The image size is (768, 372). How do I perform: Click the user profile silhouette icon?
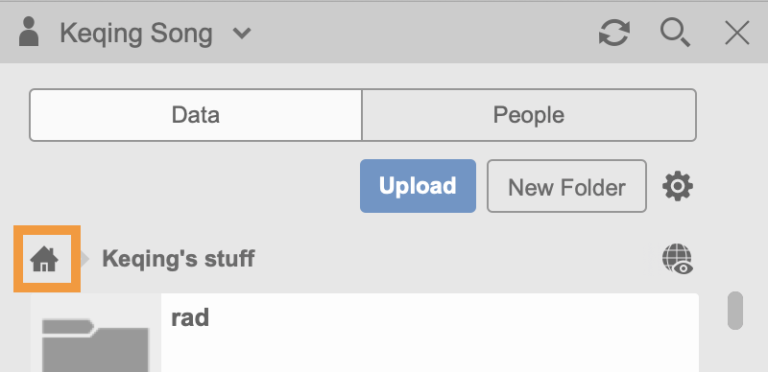point(29,32)
